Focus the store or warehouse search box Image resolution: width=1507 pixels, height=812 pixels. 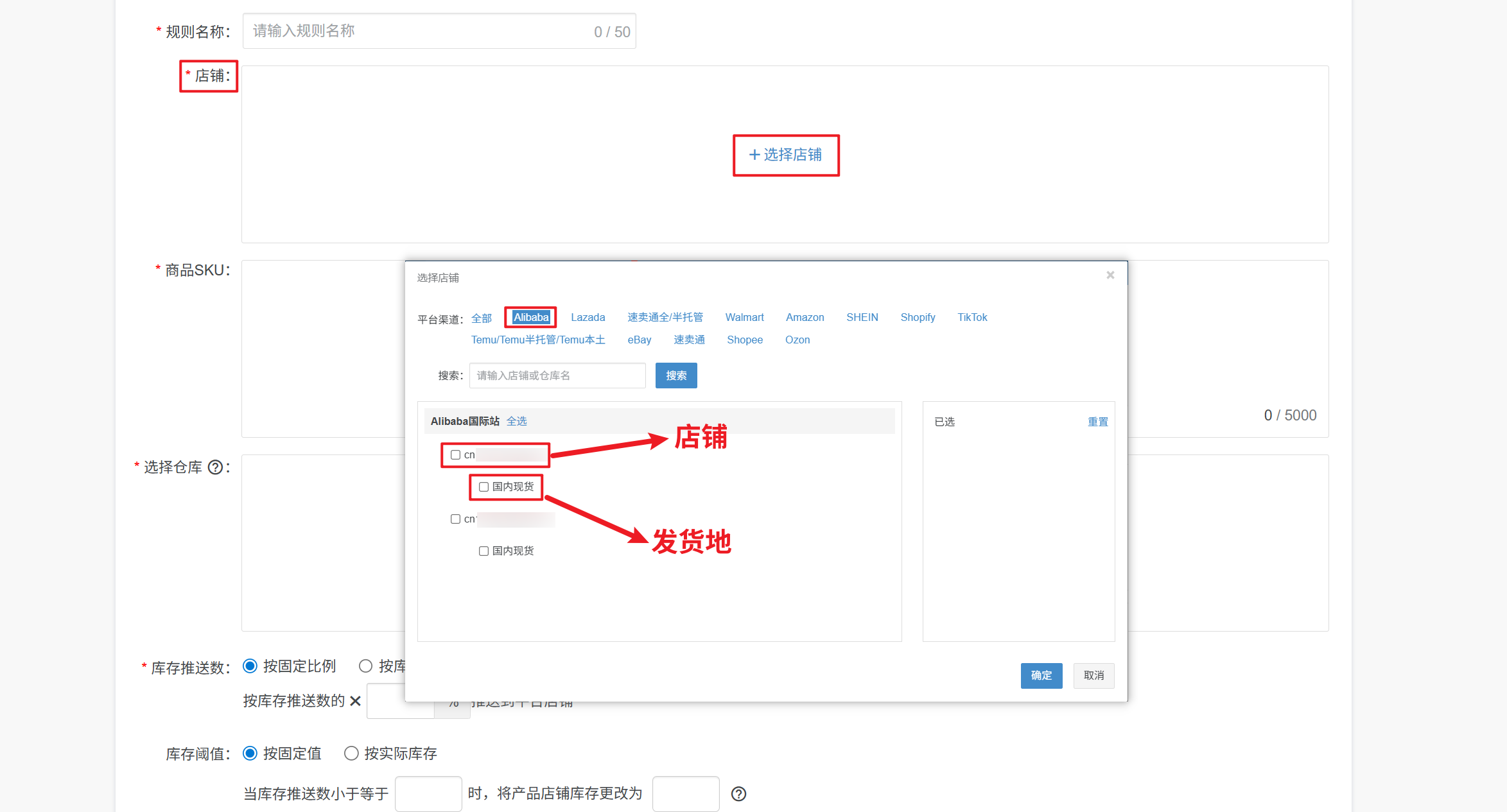557,376
